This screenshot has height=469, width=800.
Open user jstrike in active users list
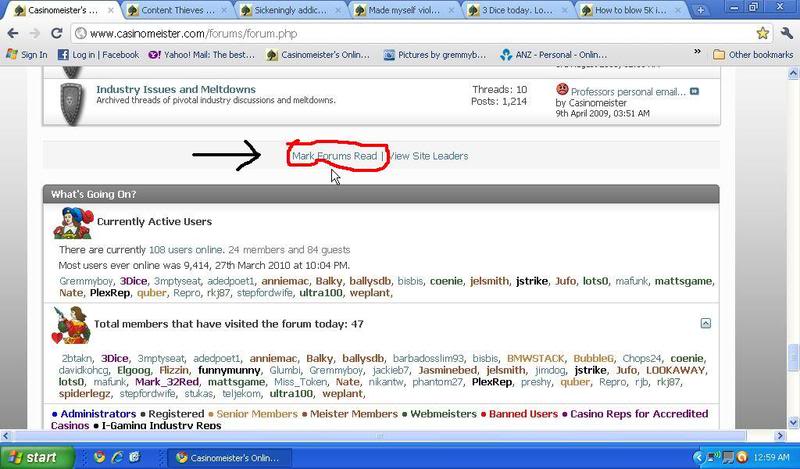click(x=532, y=281)
